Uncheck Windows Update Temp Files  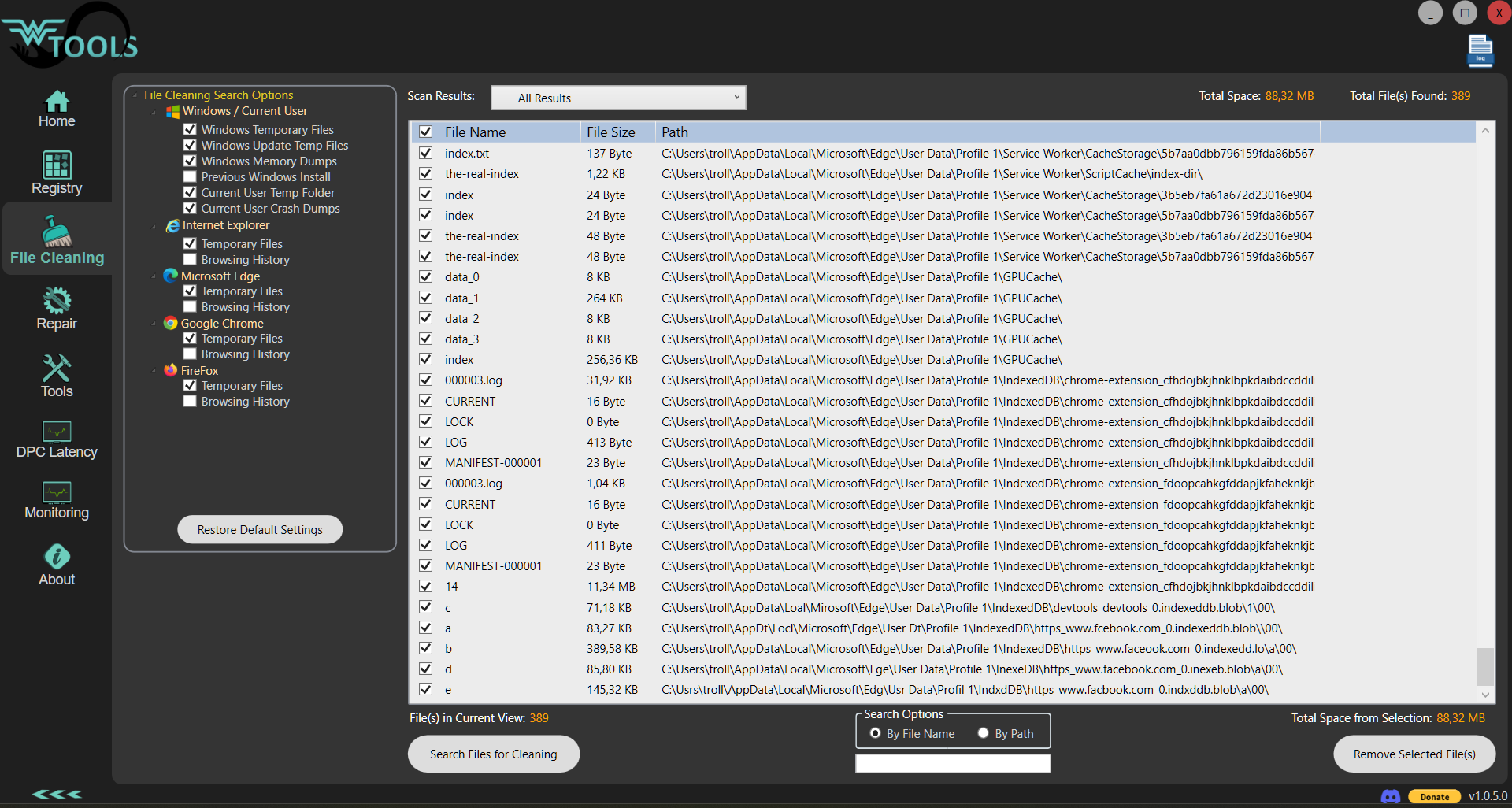click(190, 145)
